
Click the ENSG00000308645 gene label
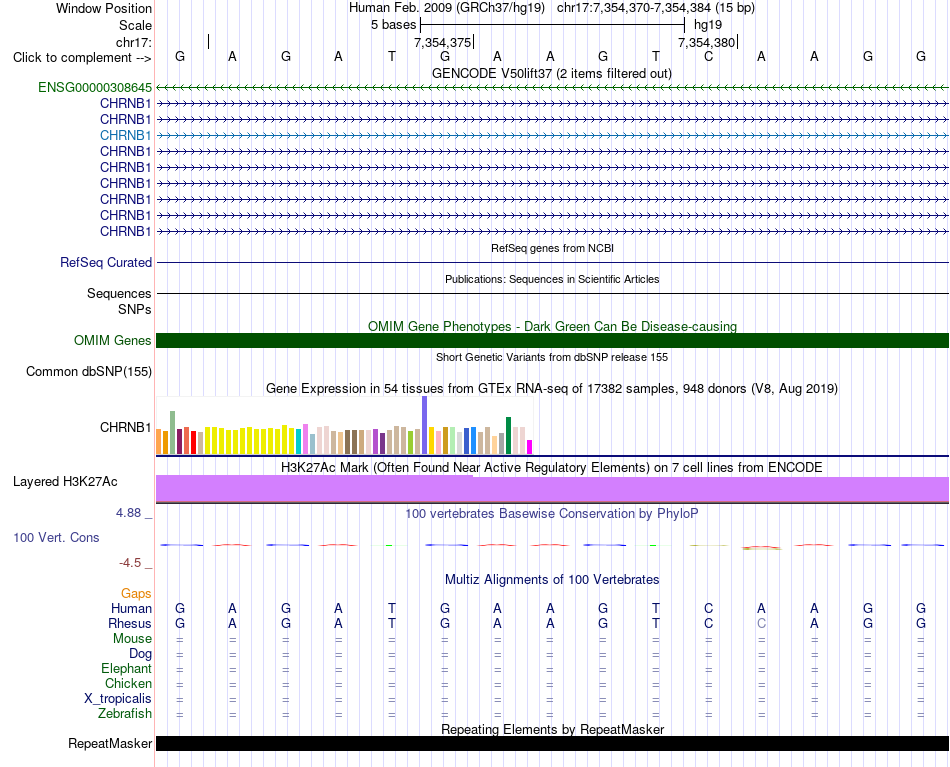tap(95, 87)
